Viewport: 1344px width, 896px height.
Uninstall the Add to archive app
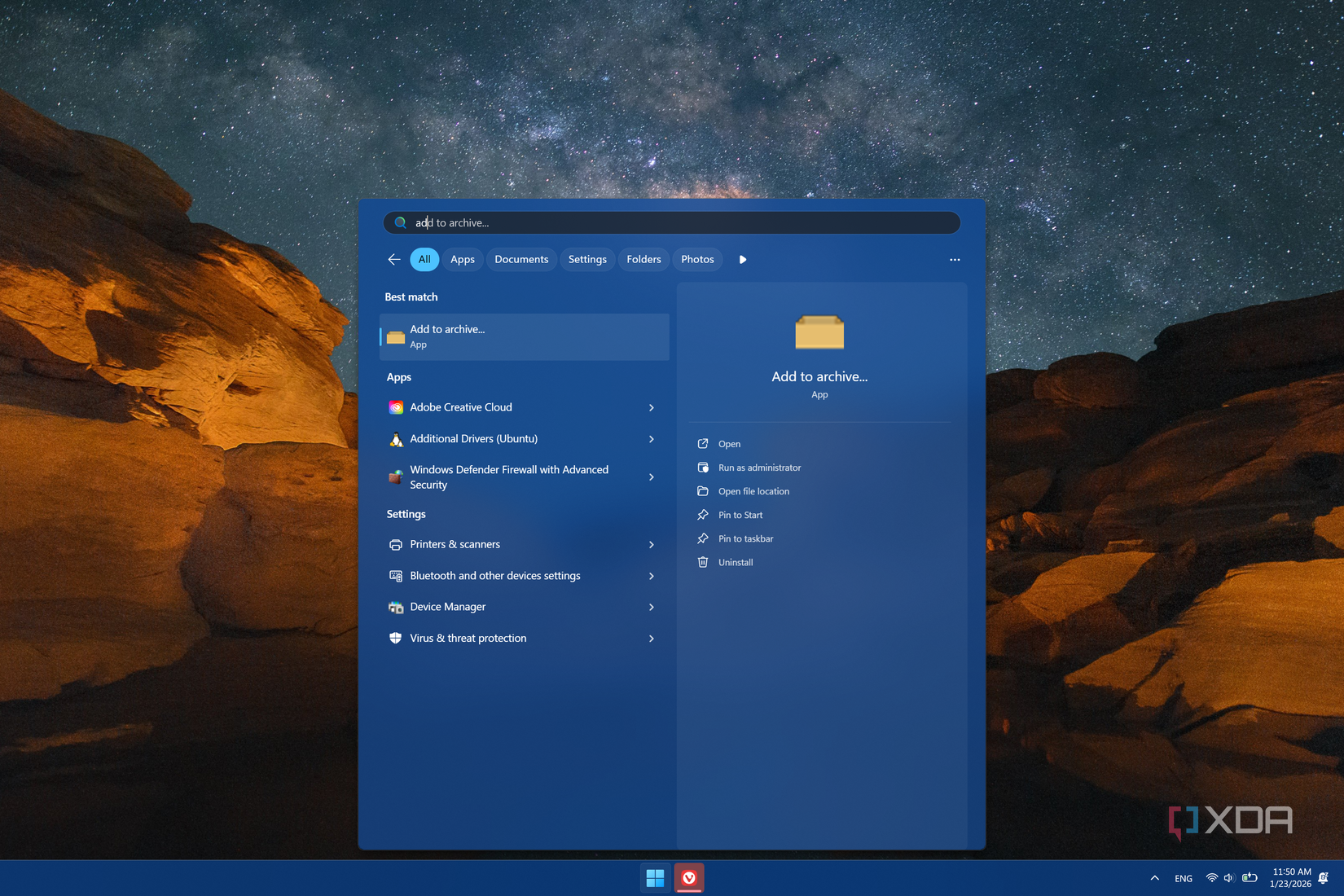736,562
